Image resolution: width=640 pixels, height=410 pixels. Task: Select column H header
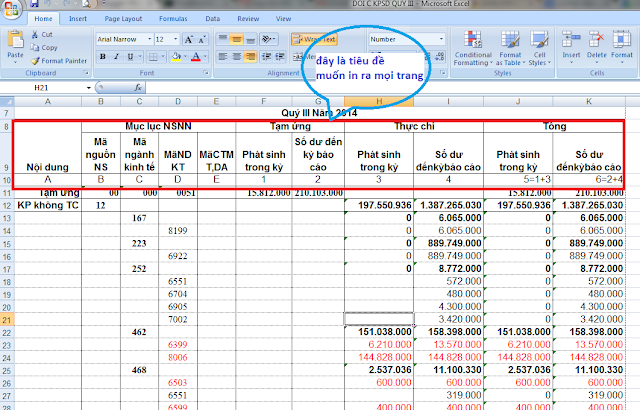click(379, 102)
